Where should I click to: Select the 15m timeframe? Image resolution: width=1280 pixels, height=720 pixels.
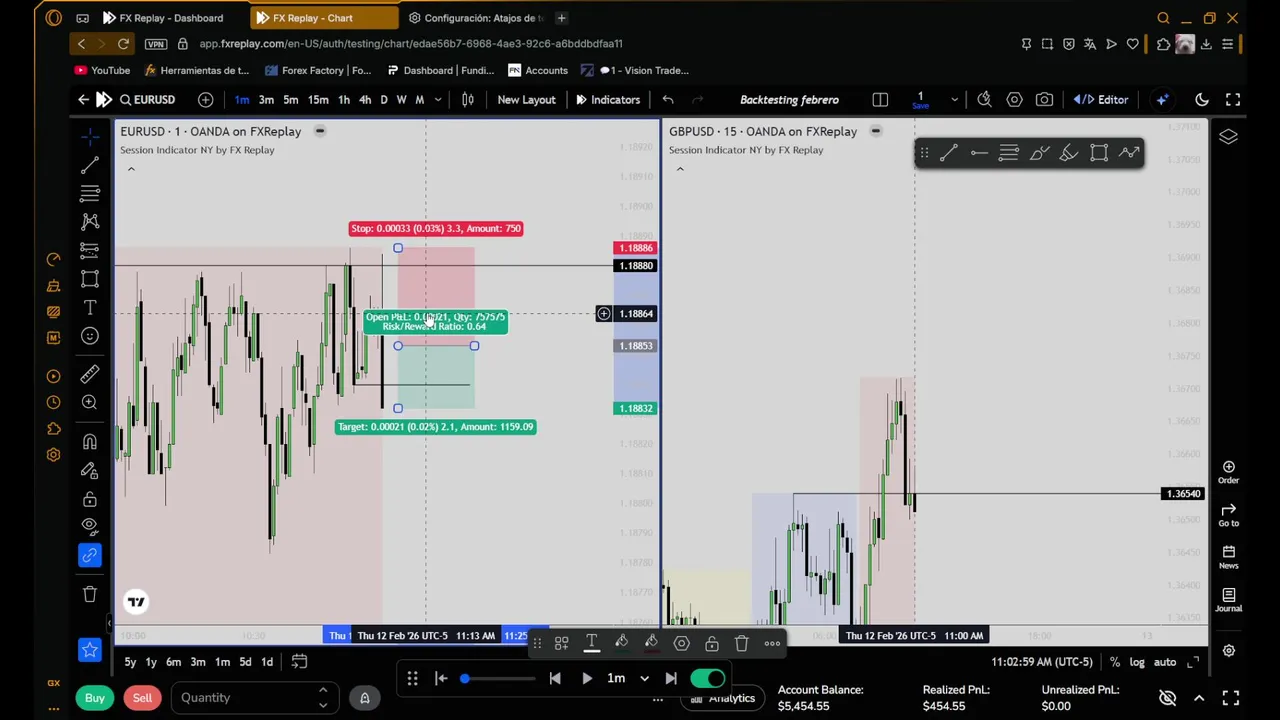pos(318,100)
